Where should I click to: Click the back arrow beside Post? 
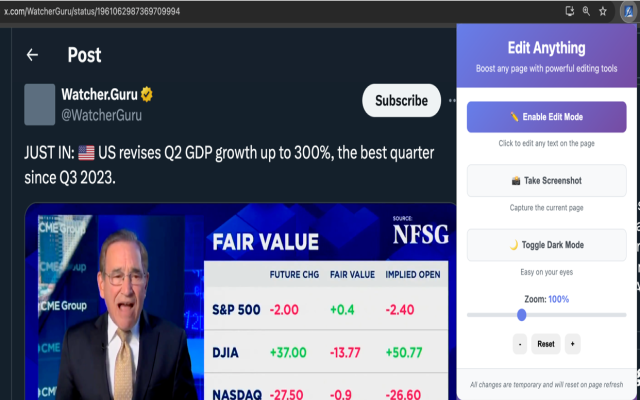click(x=33, y=55)
